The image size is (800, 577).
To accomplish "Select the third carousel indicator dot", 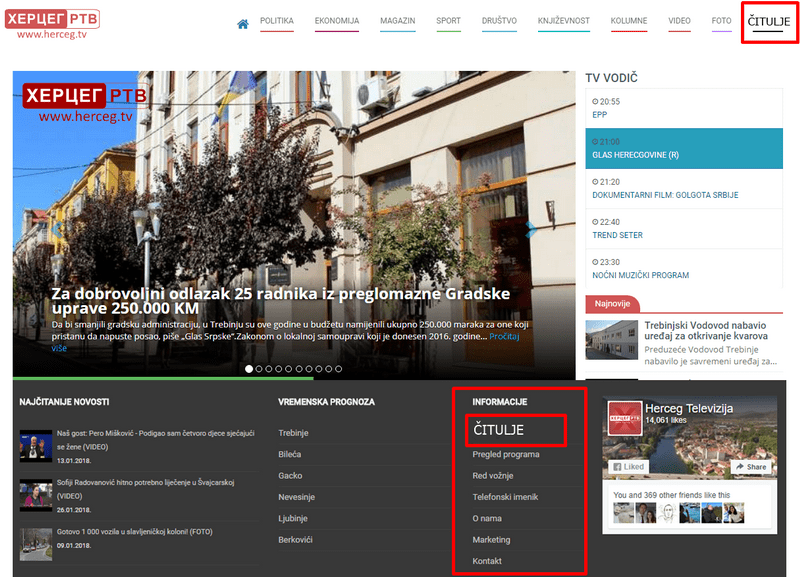I will (x=270, y=369).
